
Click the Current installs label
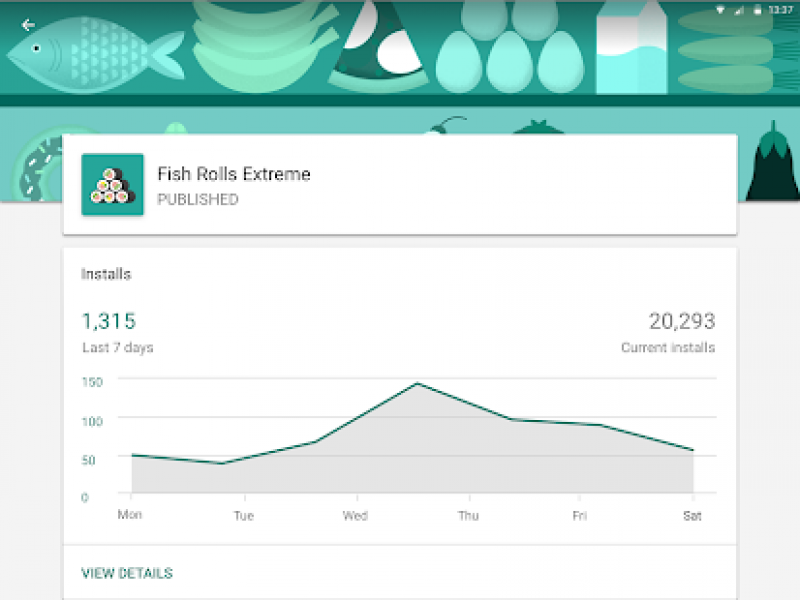pos(668,347)
